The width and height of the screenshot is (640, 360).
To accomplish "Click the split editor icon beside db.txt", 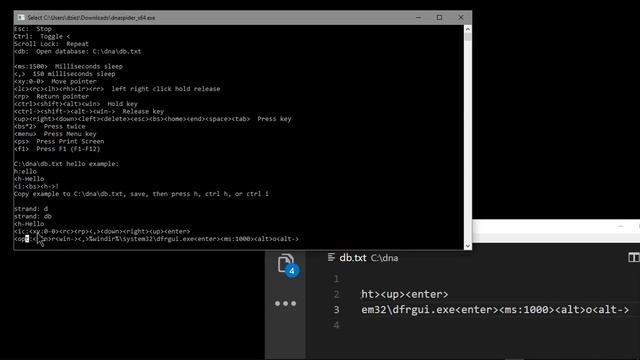I will 633,258.
